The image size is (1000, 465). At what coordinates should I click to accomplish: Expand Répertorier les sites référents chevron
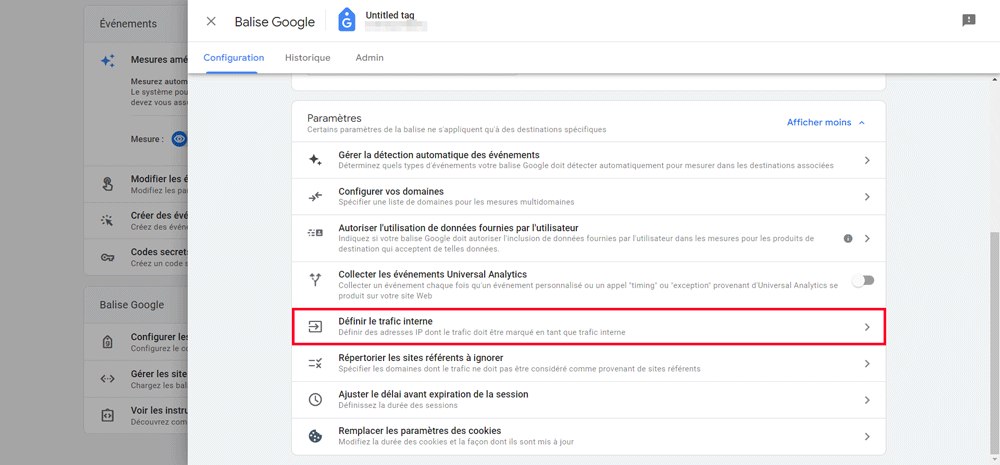point(867,364)
